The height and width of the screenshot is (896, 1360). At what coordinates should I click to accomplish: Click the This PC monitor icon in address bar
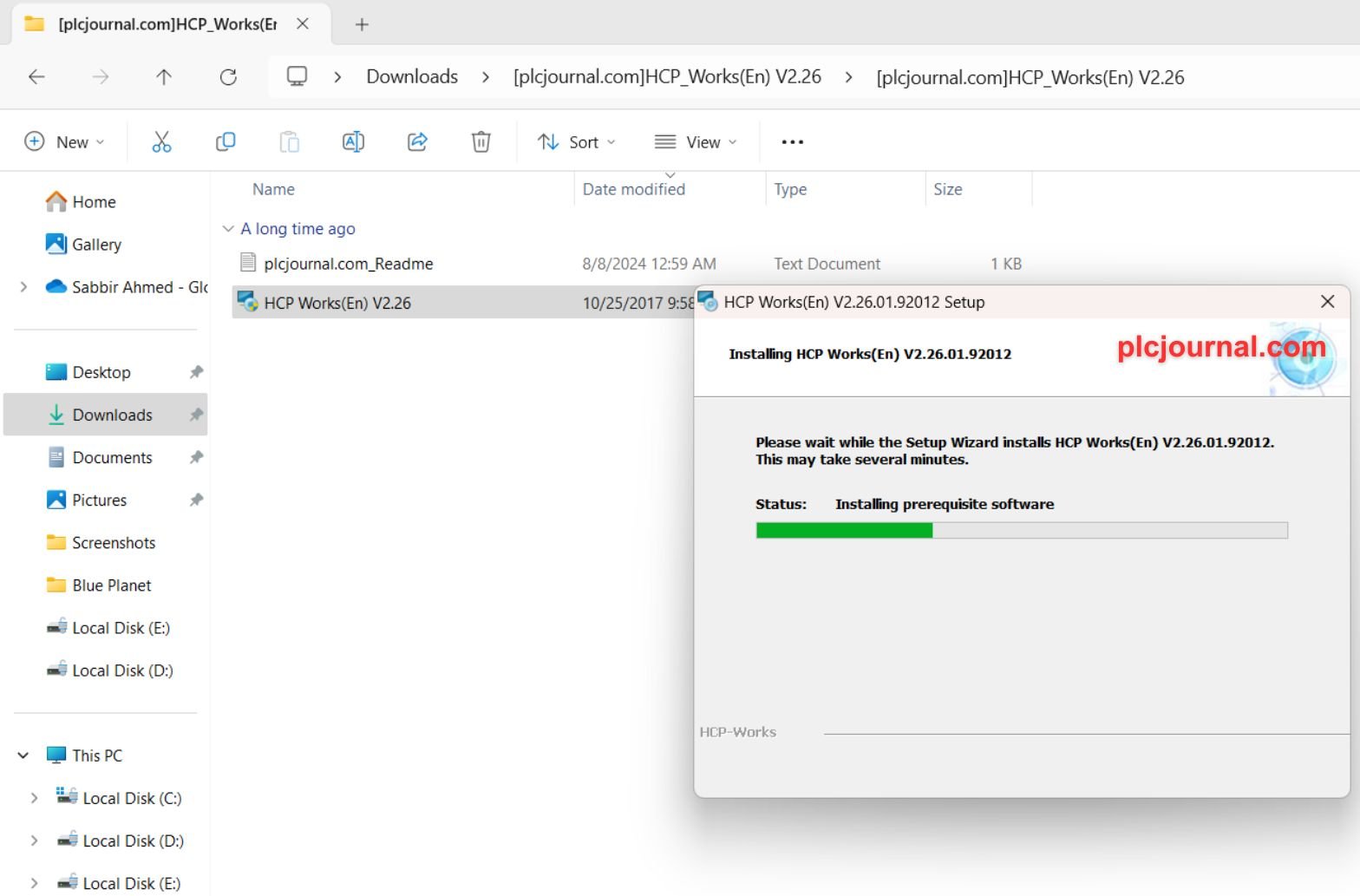[297, 76]
